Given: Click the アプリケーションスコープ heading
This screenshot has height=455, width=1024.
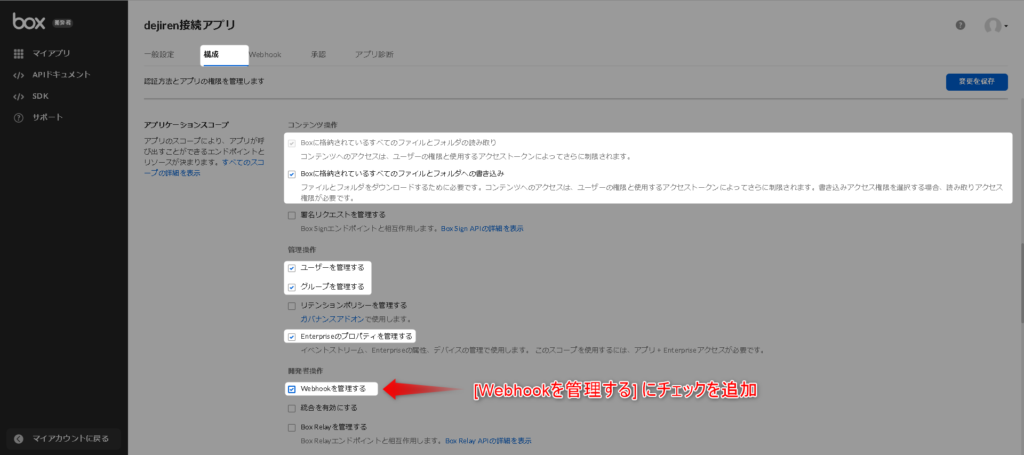Looking at the screenshot, I should point(187,125).
